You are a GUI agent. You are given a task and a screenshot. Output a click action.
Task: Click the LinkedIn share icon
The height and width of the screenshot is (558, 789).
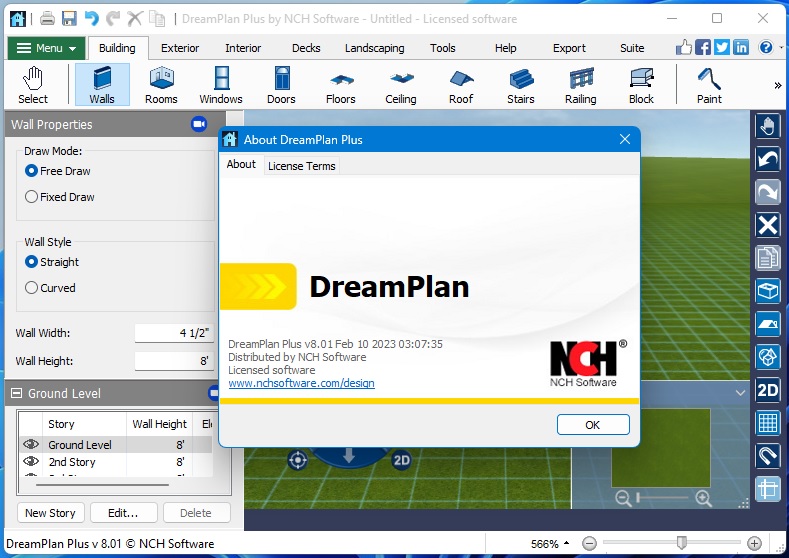click(741, 48)
